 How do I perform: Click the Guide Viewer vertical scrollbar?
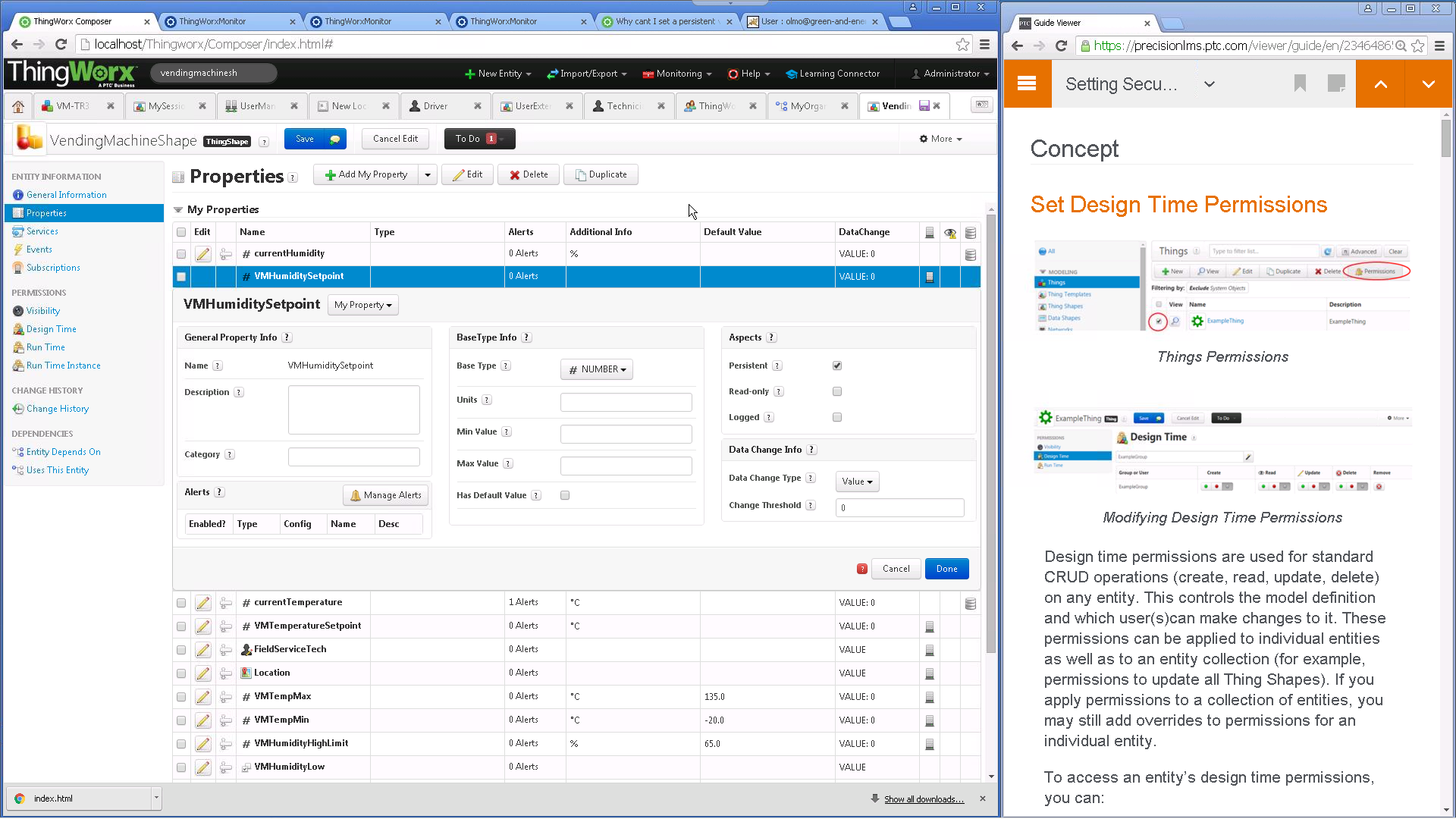[1446, 137]
